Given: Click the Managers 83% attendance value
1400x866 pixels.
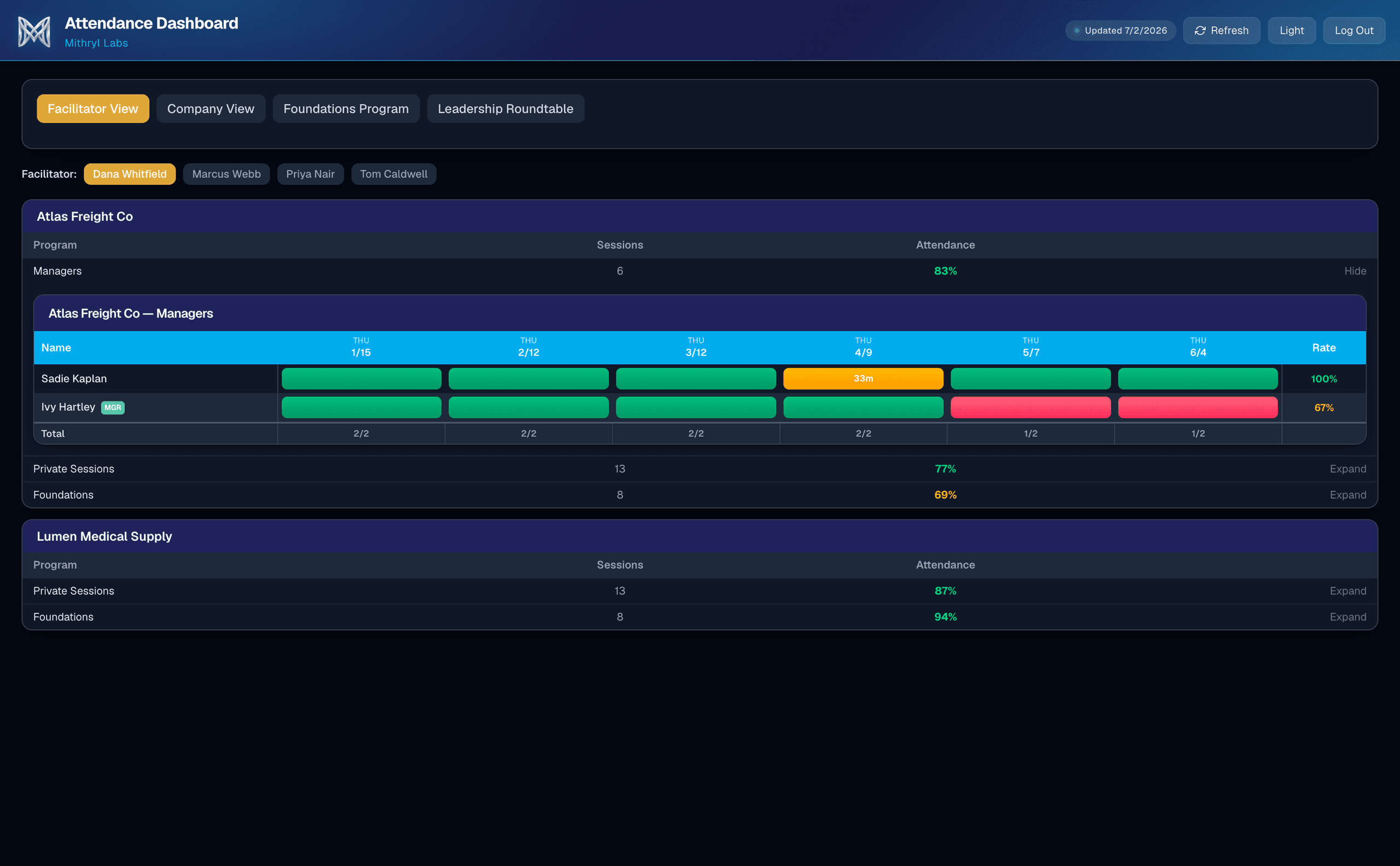Looking at the screenshot, I should pyautogui.click(x=945, y=271).
